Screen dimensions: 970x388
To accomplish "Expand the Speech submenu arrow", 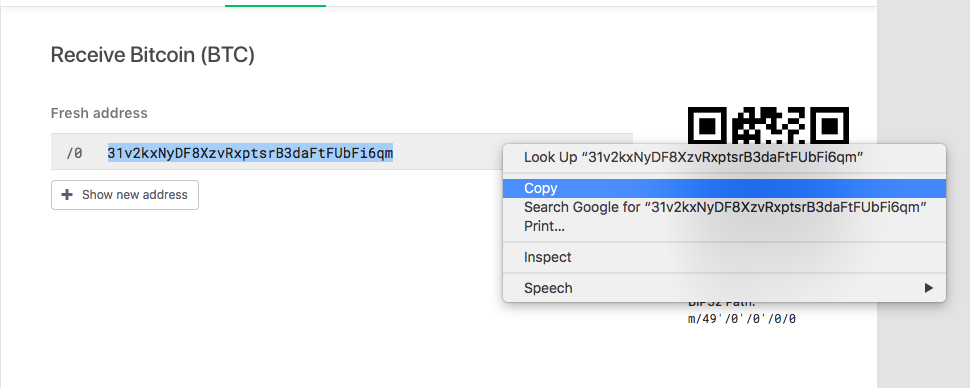I will 928,288.
